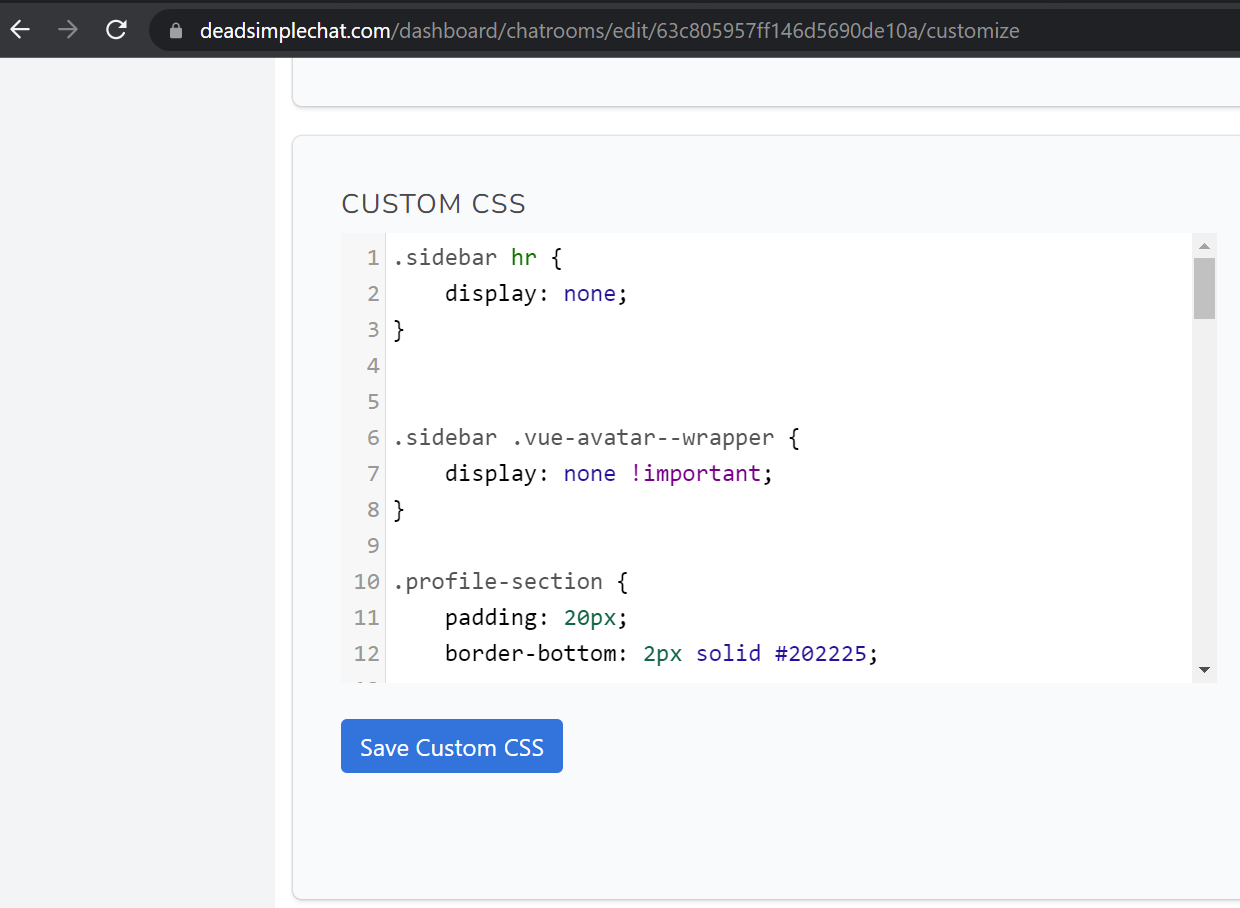
Task: Click the none value on line 2
Action: (590, 293)
